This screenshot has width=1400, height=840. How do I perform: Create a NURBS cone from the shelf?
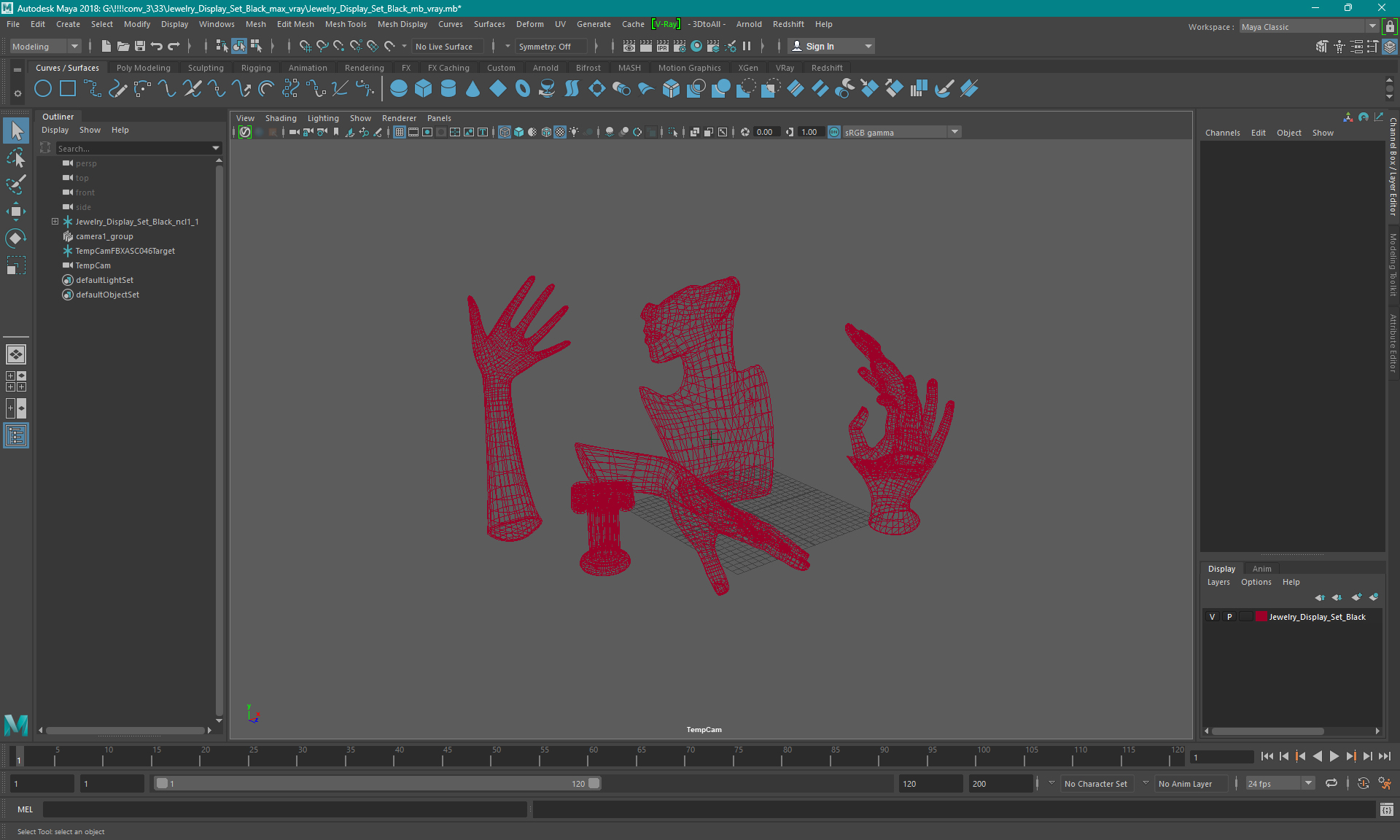(x=473, y=89)
